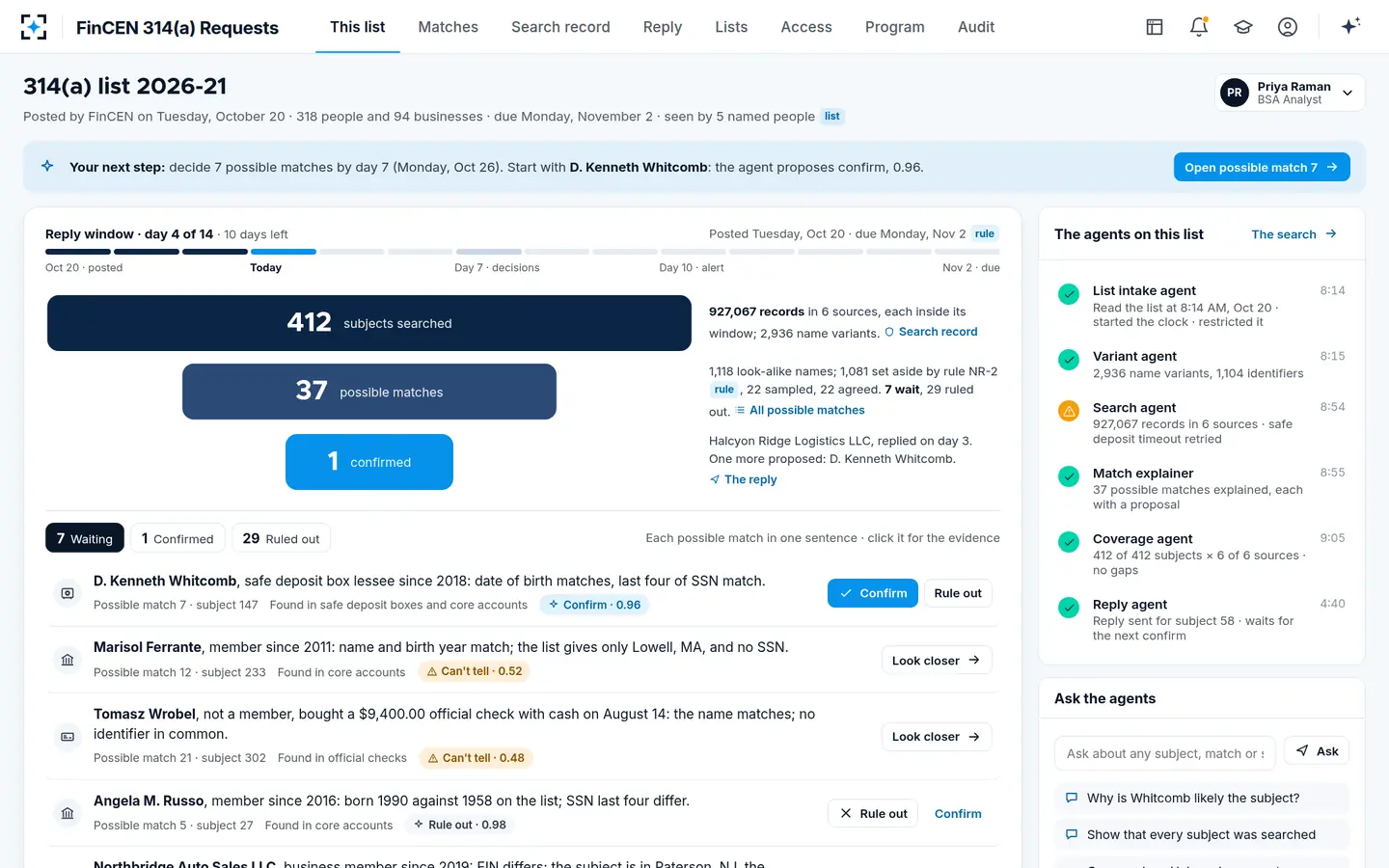Viewport: 1389px width, 868px height.
Task: Open the All possible matches link
Action: (x=800, y=410)
